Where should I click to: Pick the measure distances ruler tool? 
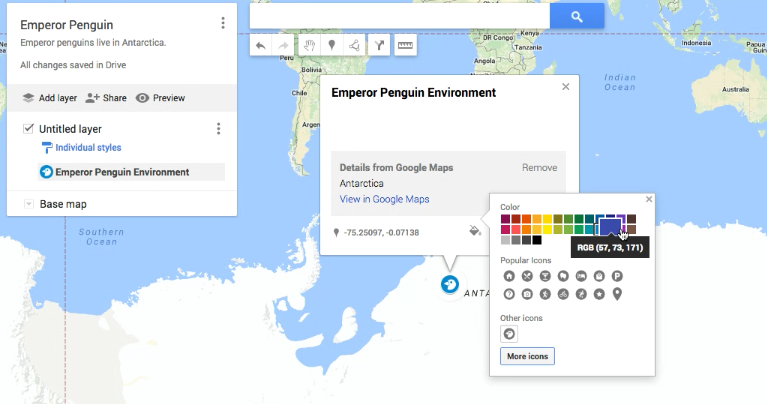coord(405,45)
